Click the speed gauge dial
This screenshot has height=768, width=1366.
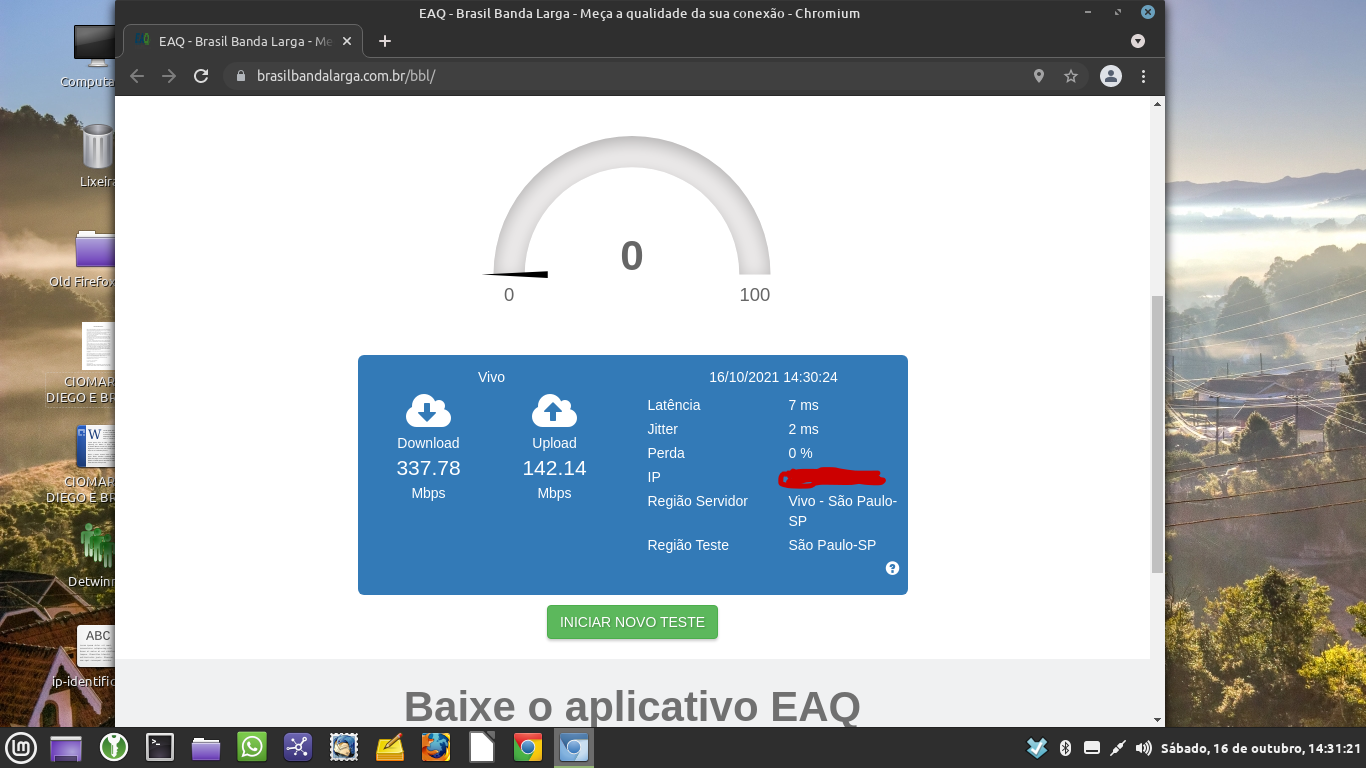coord(632,208)
